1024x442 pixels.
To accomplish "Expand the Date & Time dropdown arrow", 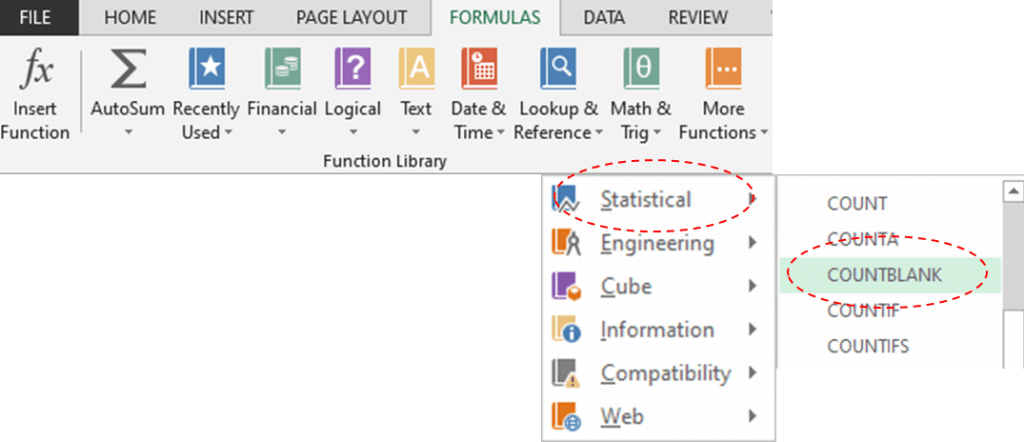I will tap(501, 133).
